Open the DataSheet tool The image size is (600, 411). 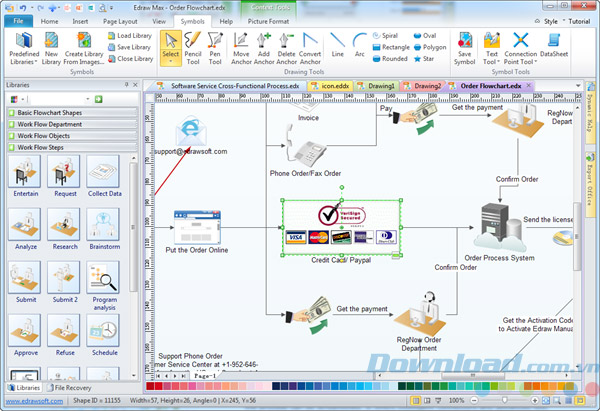(x=554, y=45)
